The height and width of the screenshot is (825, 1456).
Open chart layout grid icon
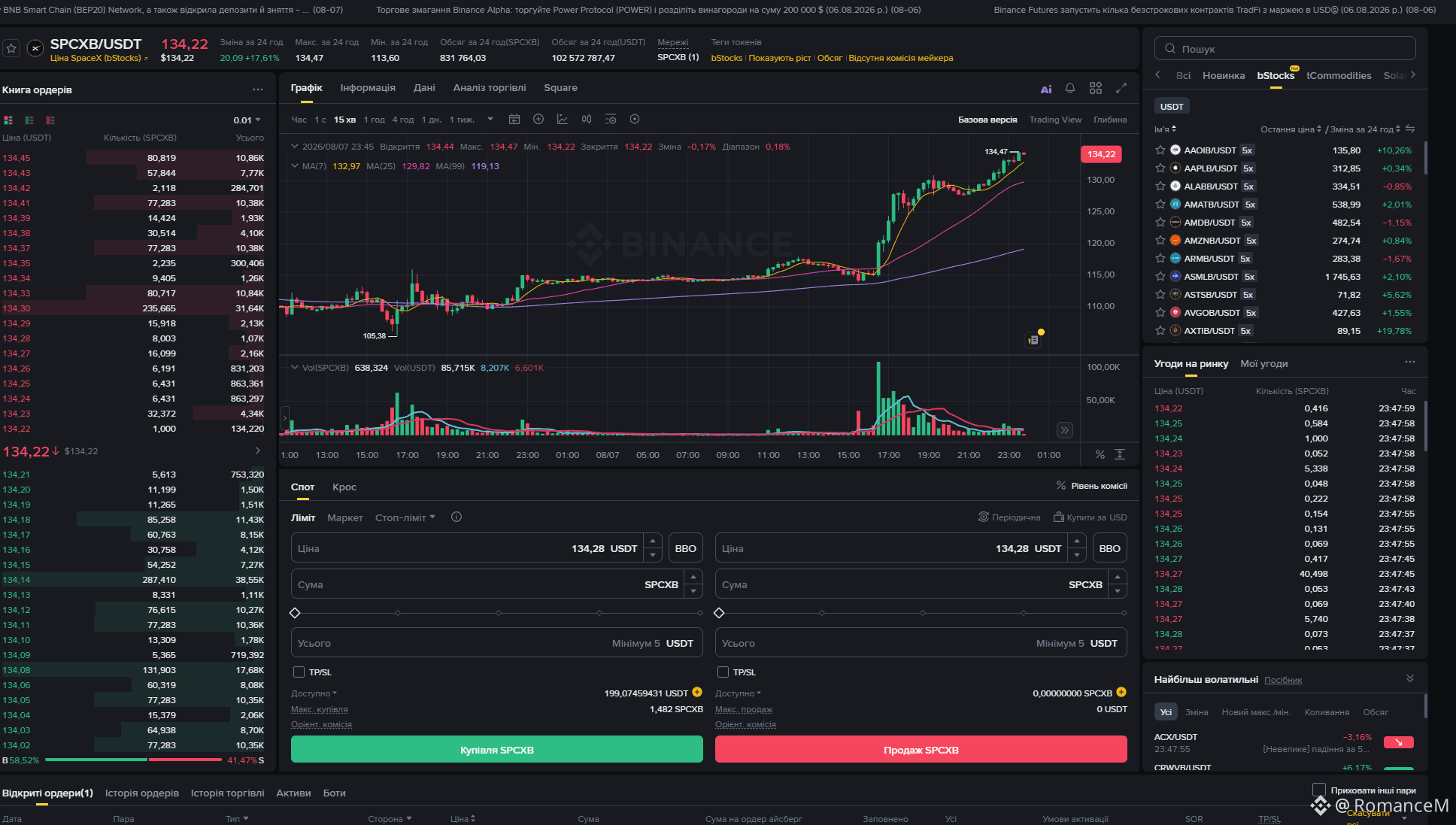tap(1096, 89)
